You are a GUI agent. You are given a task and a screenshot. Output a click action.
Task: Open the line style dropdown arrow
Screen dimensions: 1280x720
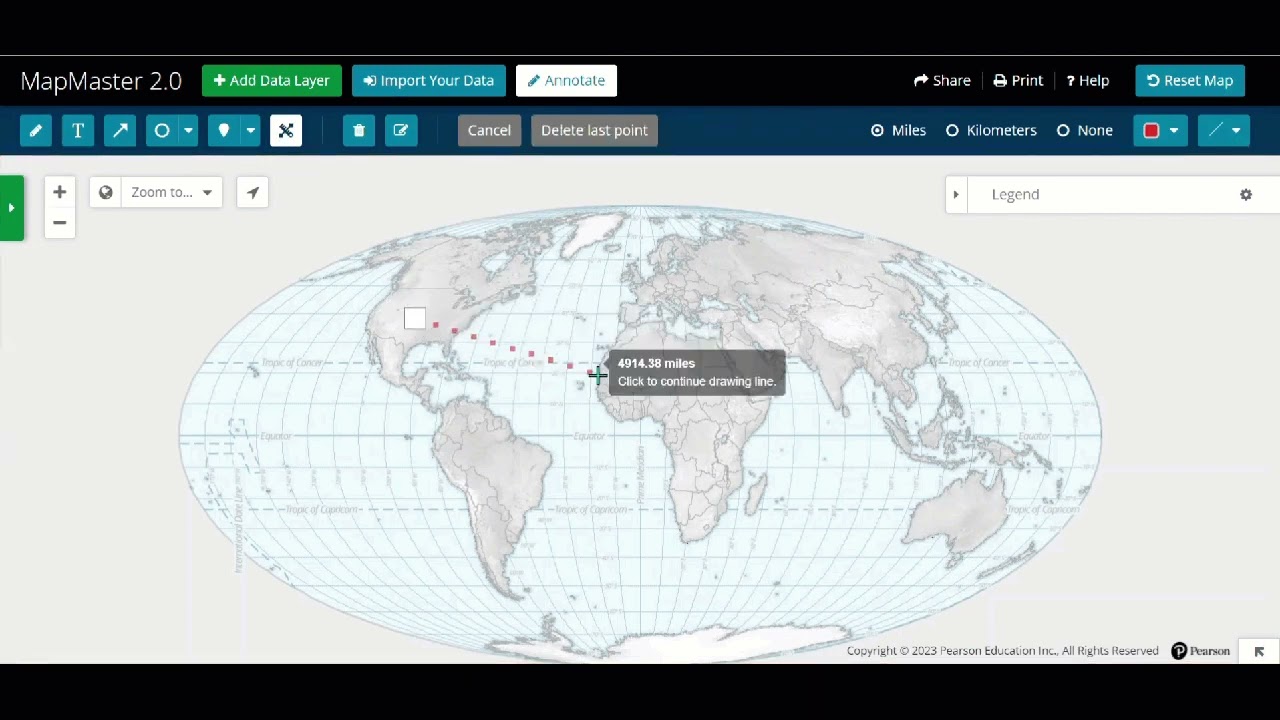point(1237,130)
